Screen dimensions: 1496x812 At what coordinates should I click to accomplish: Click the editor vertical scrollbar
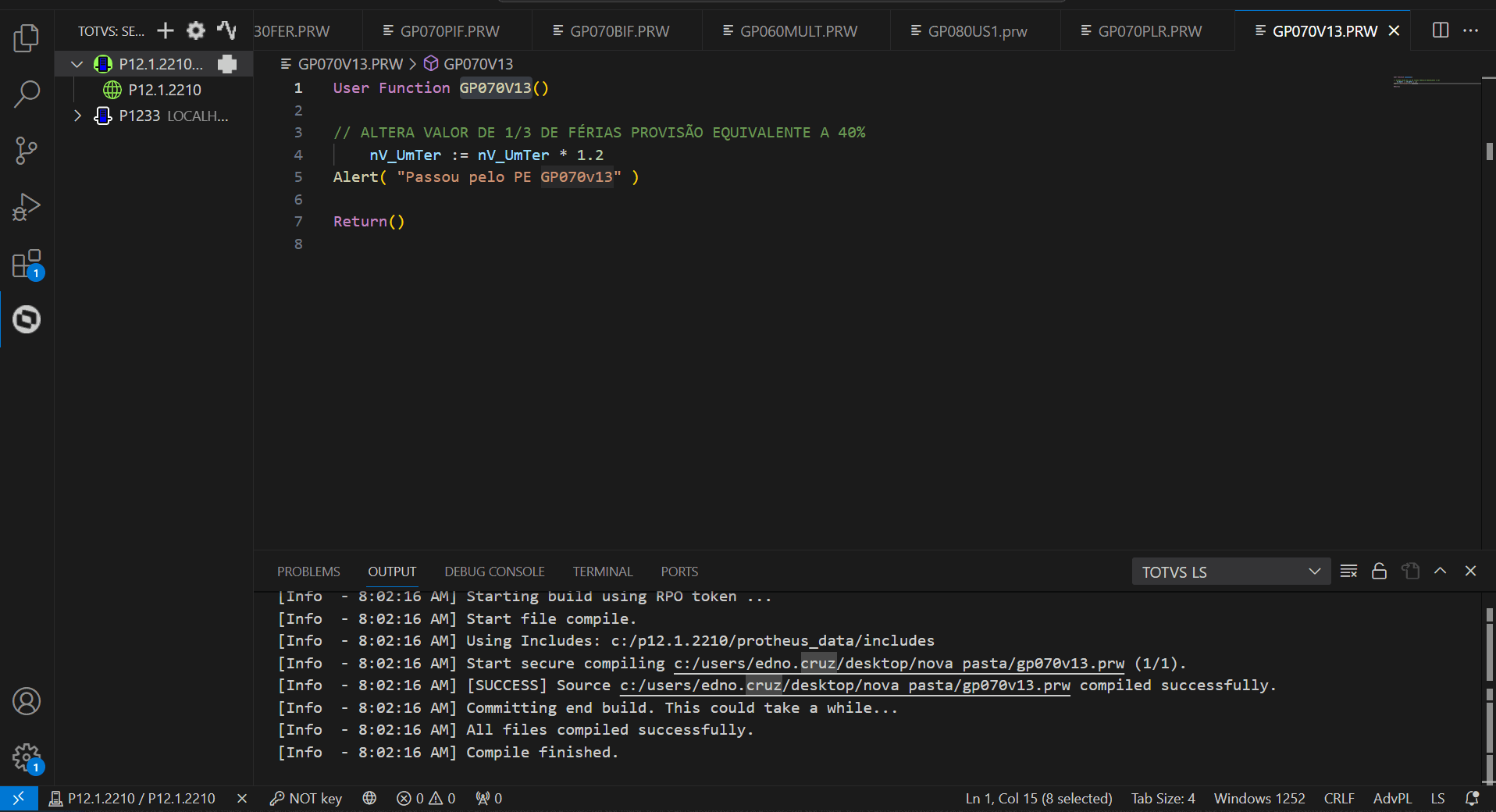(x=1490, y=151)
